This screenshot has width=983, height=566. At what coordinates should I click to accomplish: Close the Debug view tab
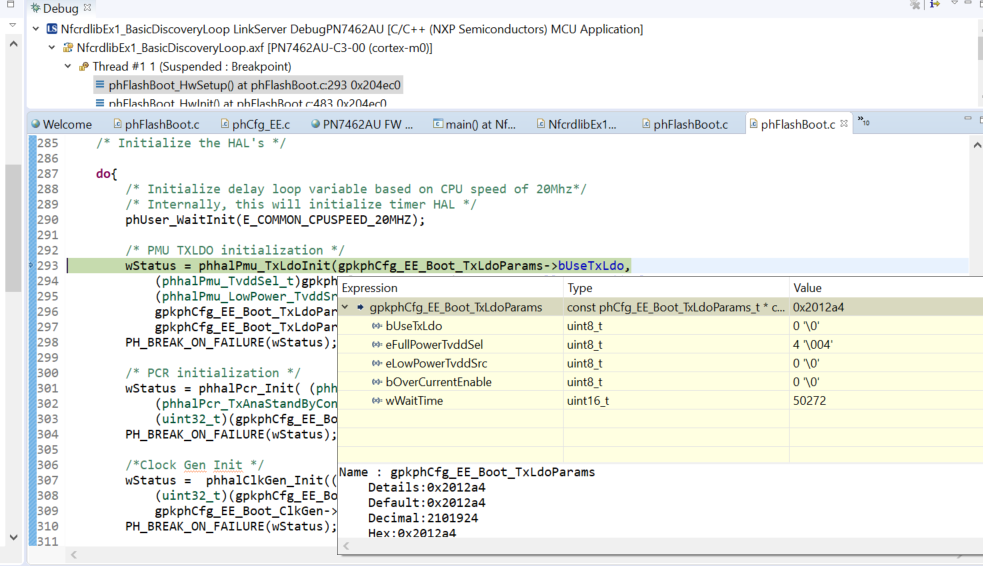87,8
